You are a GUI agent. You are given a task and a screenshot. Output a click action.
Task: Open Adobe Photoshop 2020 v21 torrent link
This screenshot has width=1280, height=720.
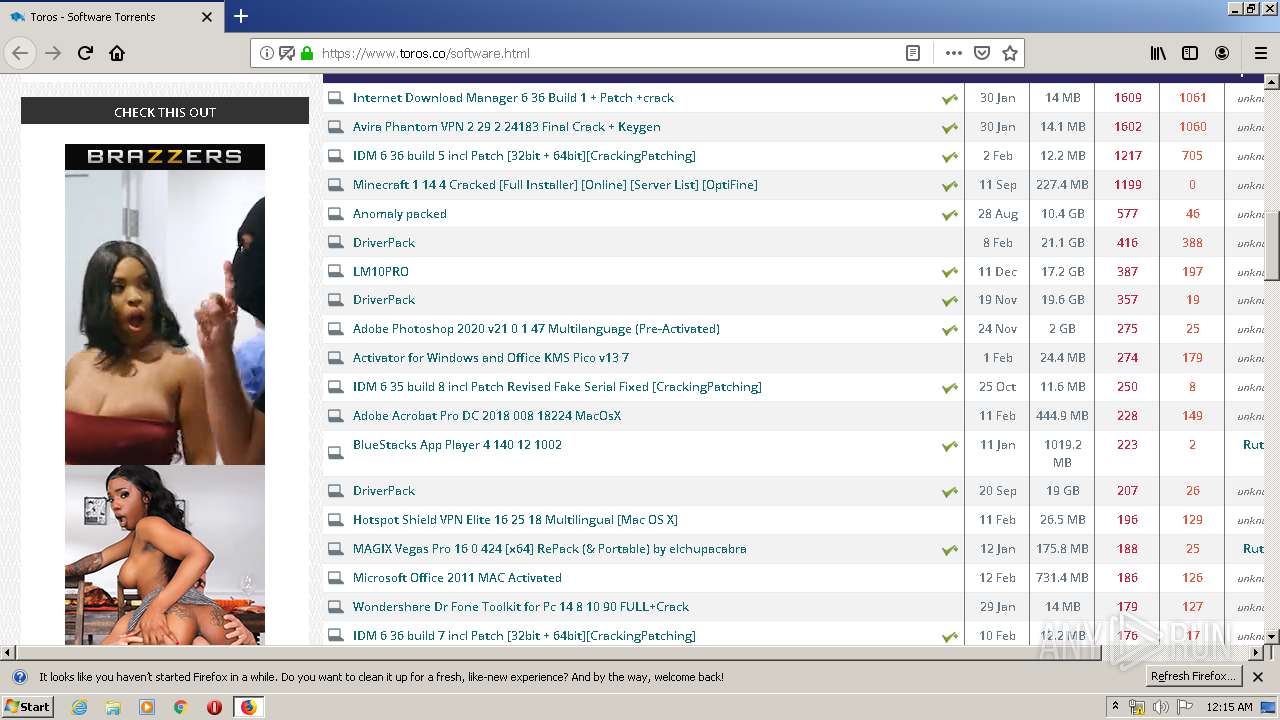(536, 329)
